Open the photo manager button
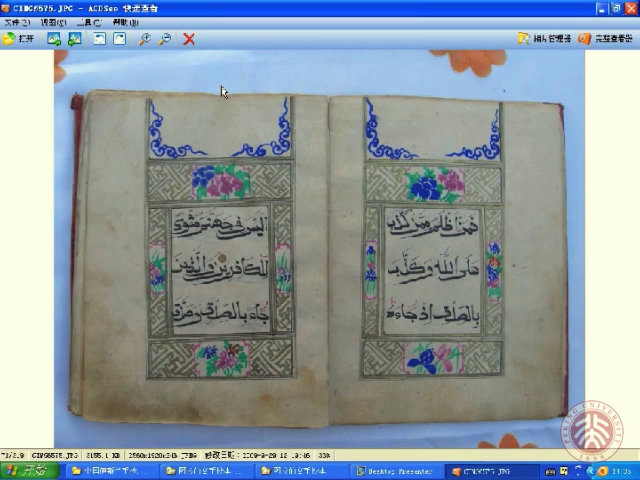This screenshot has height=480, width=640. [x=545, y=39]
